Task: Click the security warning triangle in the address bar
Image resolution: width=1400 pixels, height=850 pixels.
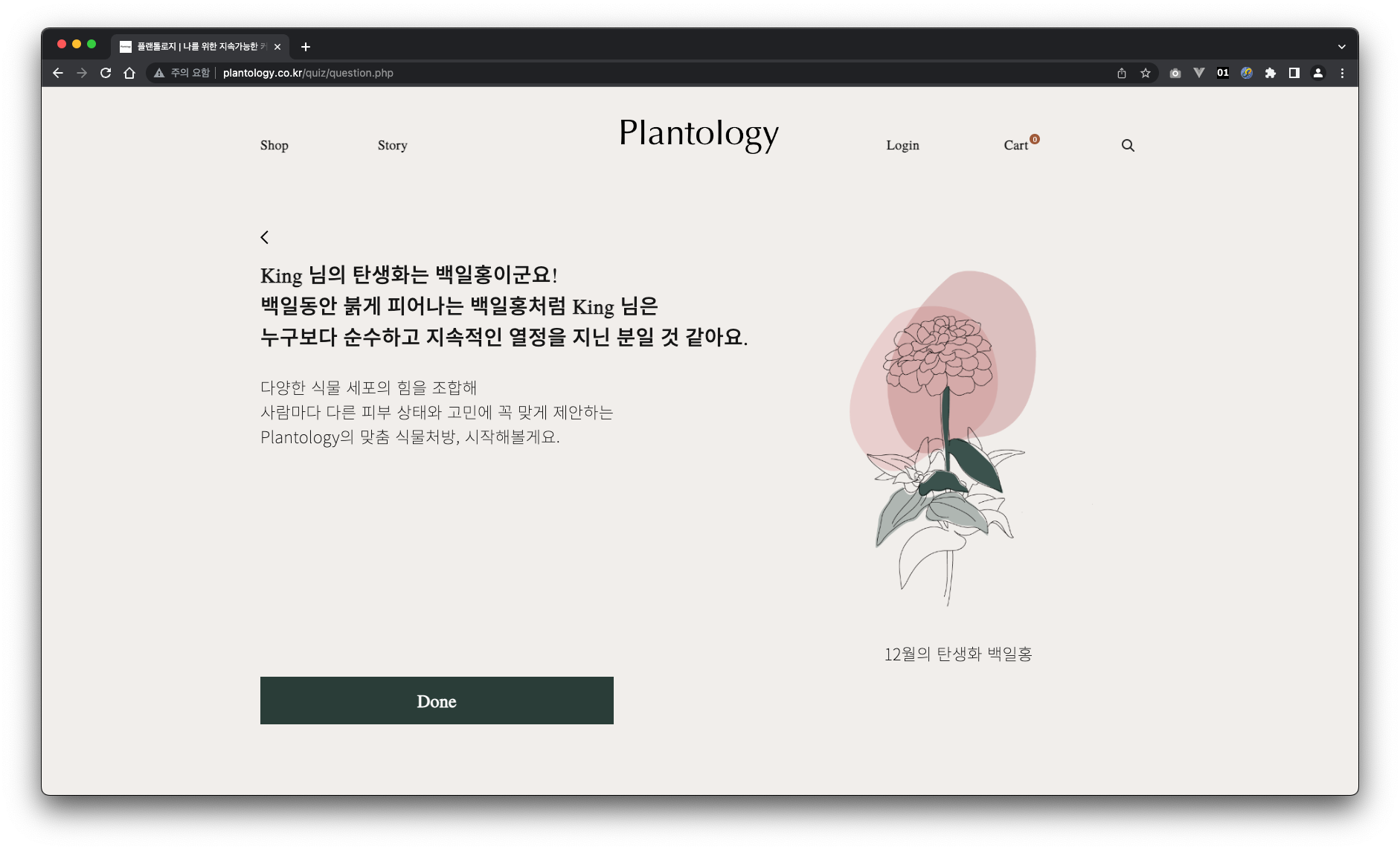Action: tap(159, 73)
